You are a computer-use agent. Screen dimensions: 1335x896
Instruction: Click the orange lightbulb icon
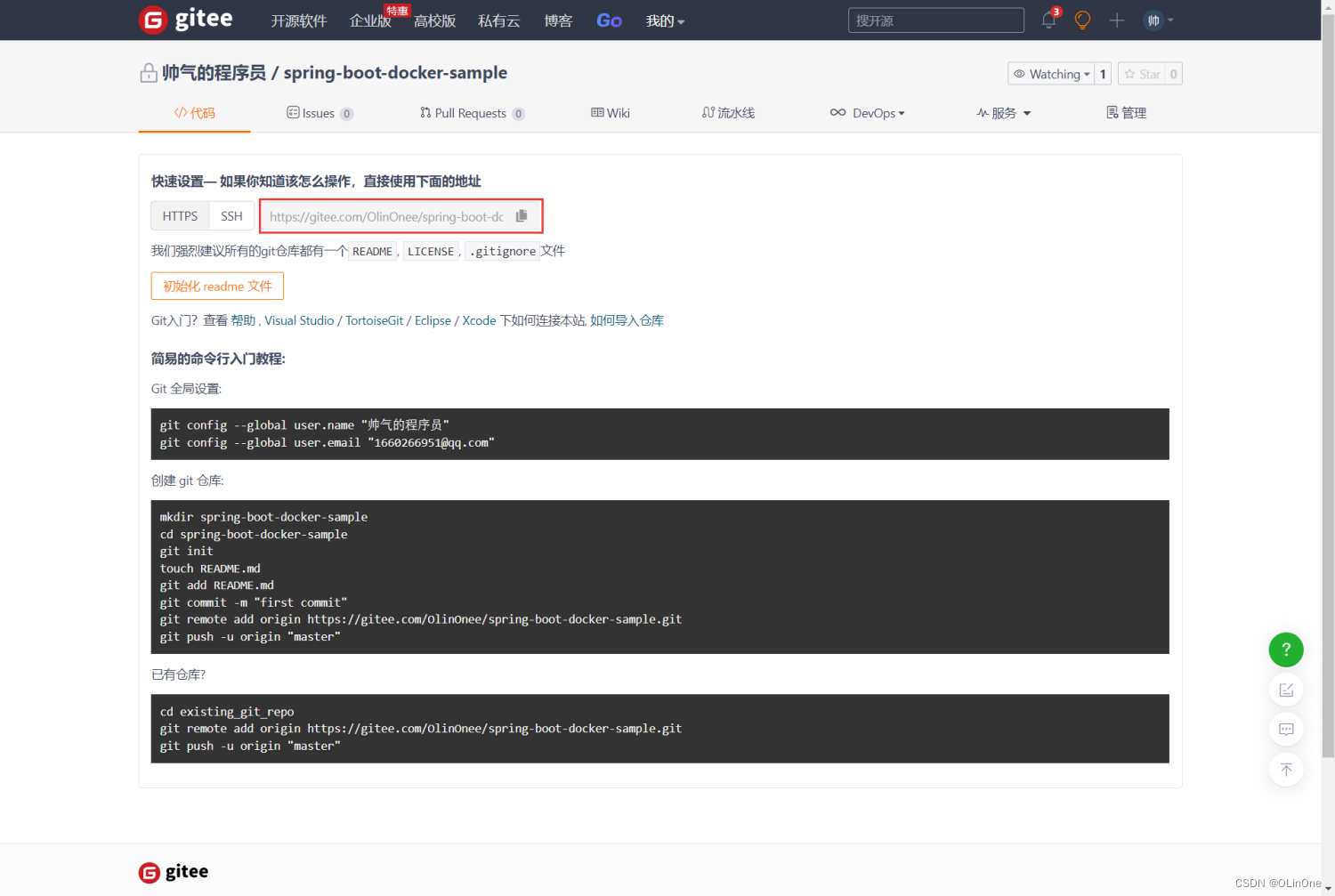[x=1082, y=20]
